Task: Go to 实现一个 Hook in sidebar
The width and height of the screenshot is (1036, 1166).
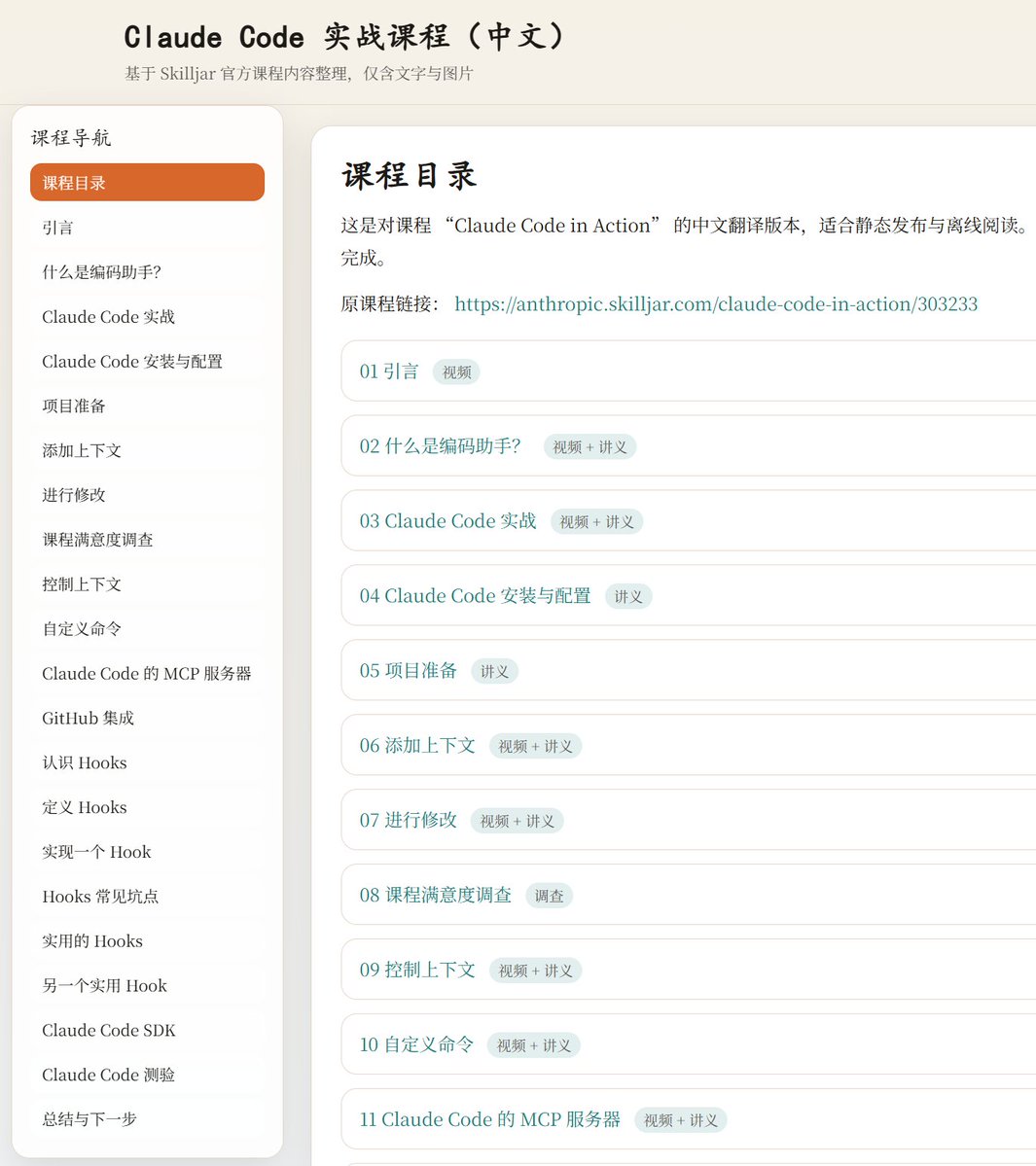Action: point(147,852)
